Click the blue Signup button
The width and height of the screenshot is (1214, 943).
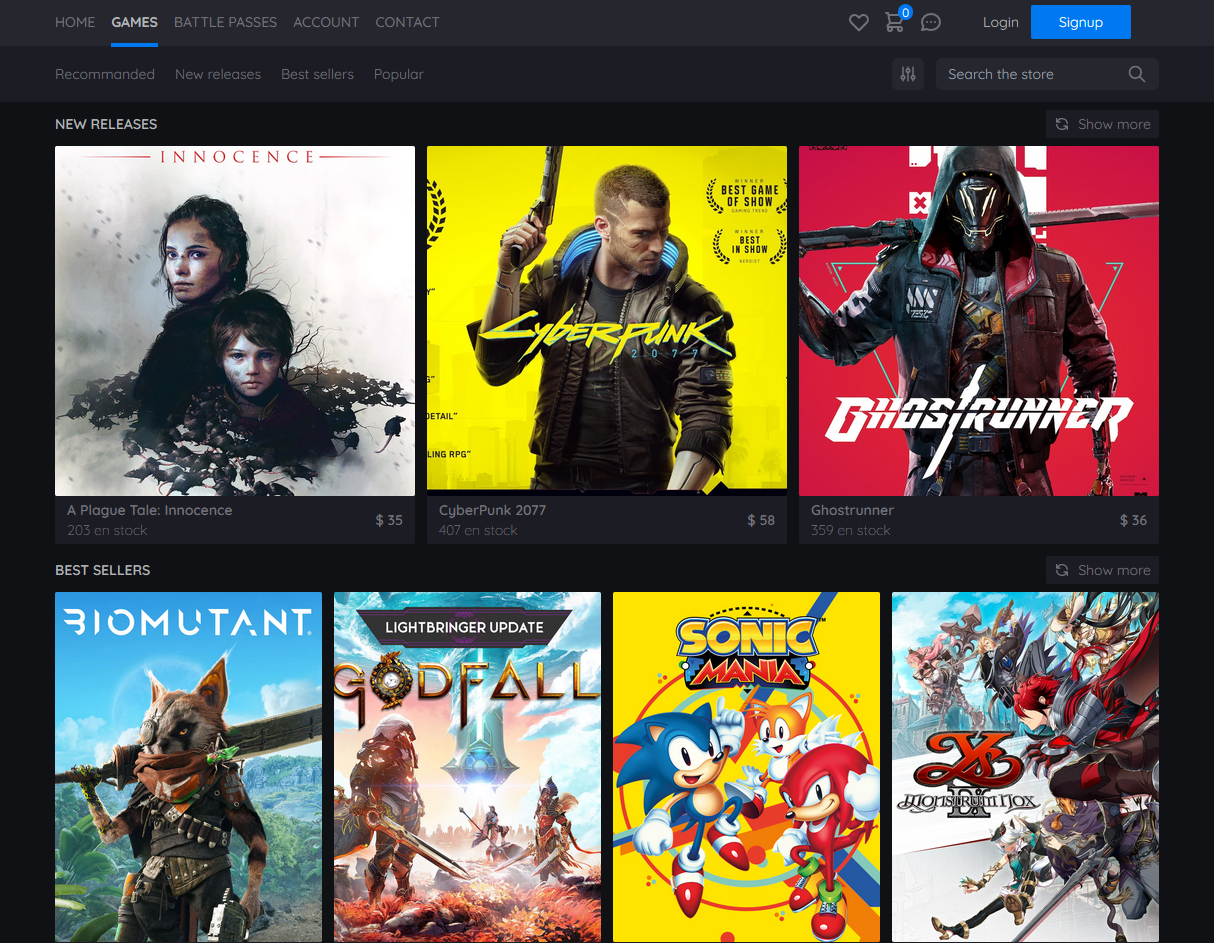[x=1081, y=22]
